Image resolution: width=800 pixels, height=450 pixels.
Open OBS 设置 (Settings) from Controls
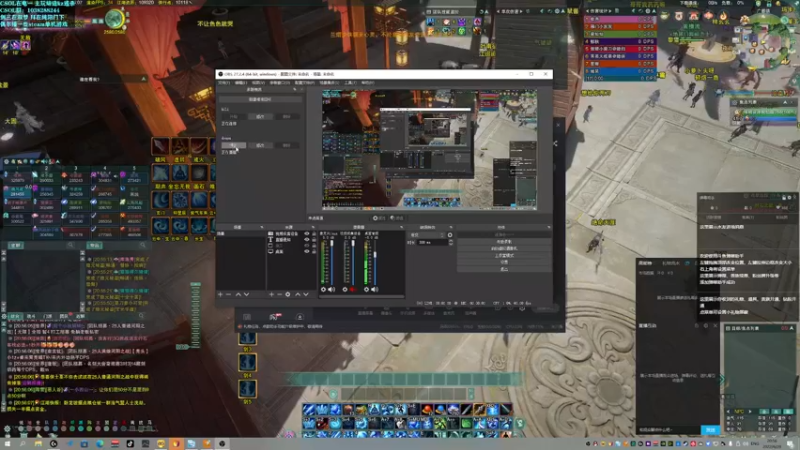[504, 262]
